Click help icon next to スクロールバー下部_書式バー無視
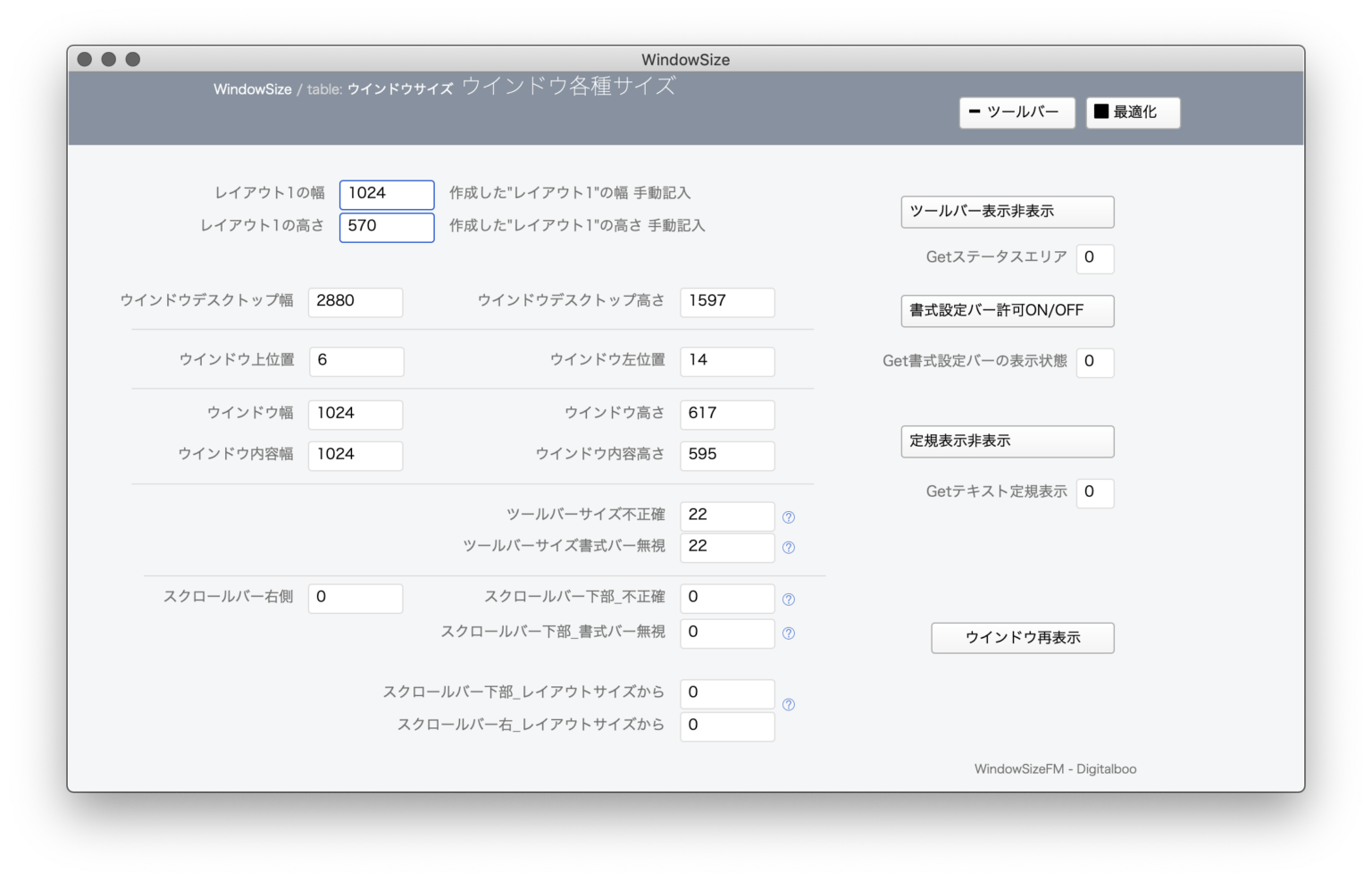The height and width of the screenshot is (881, 1372). 789,633
